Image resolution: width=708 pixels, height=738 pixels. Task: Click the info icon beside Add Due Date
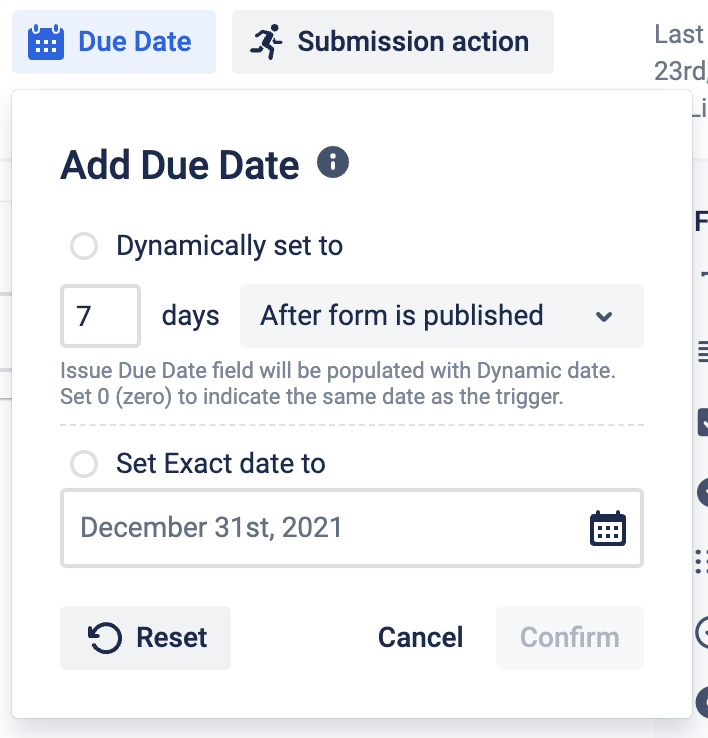coord(332,162)
